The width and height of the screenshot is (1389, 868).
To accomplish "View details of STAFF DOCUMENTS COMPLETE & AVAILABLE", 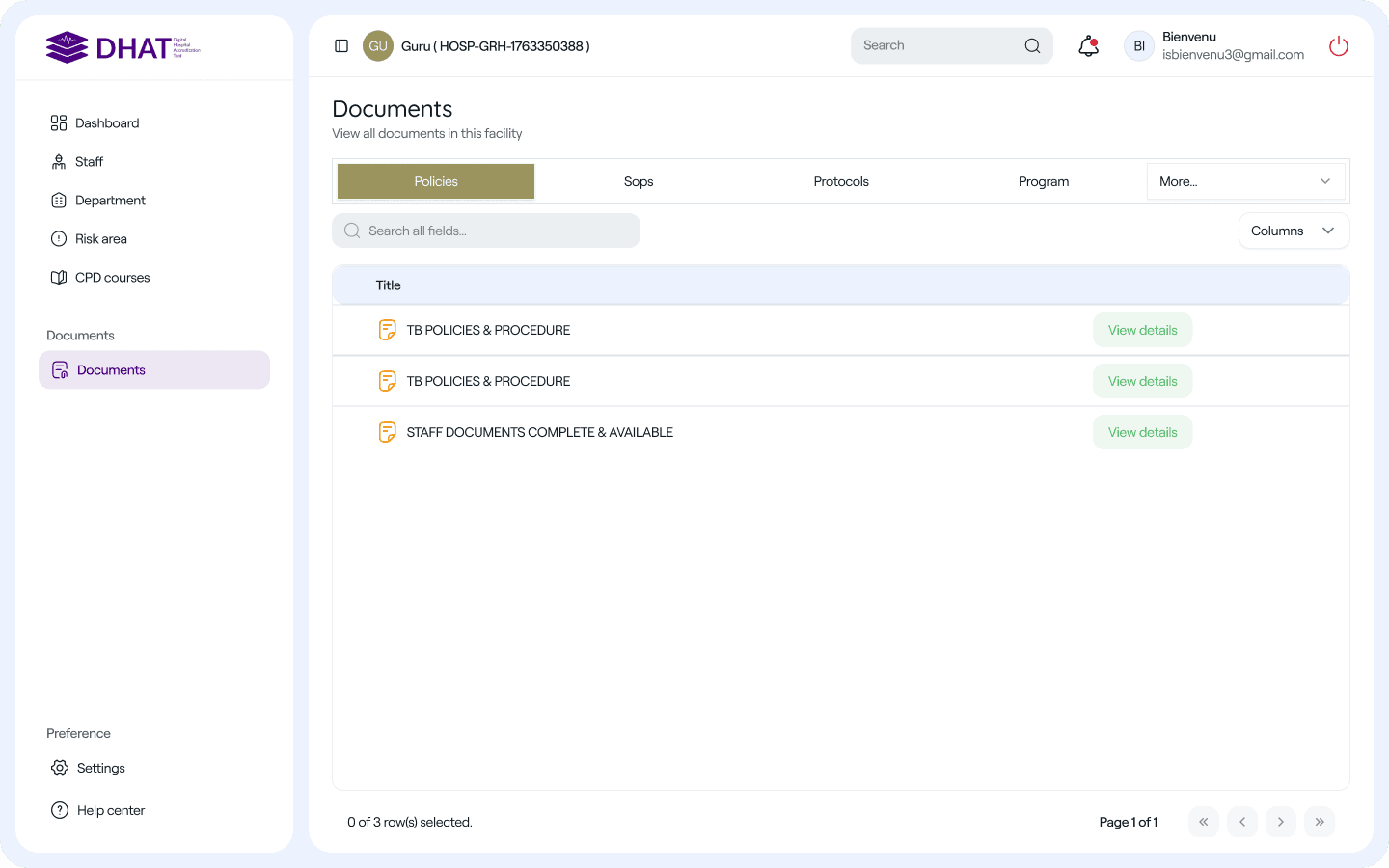I will tap(1142, 432).
